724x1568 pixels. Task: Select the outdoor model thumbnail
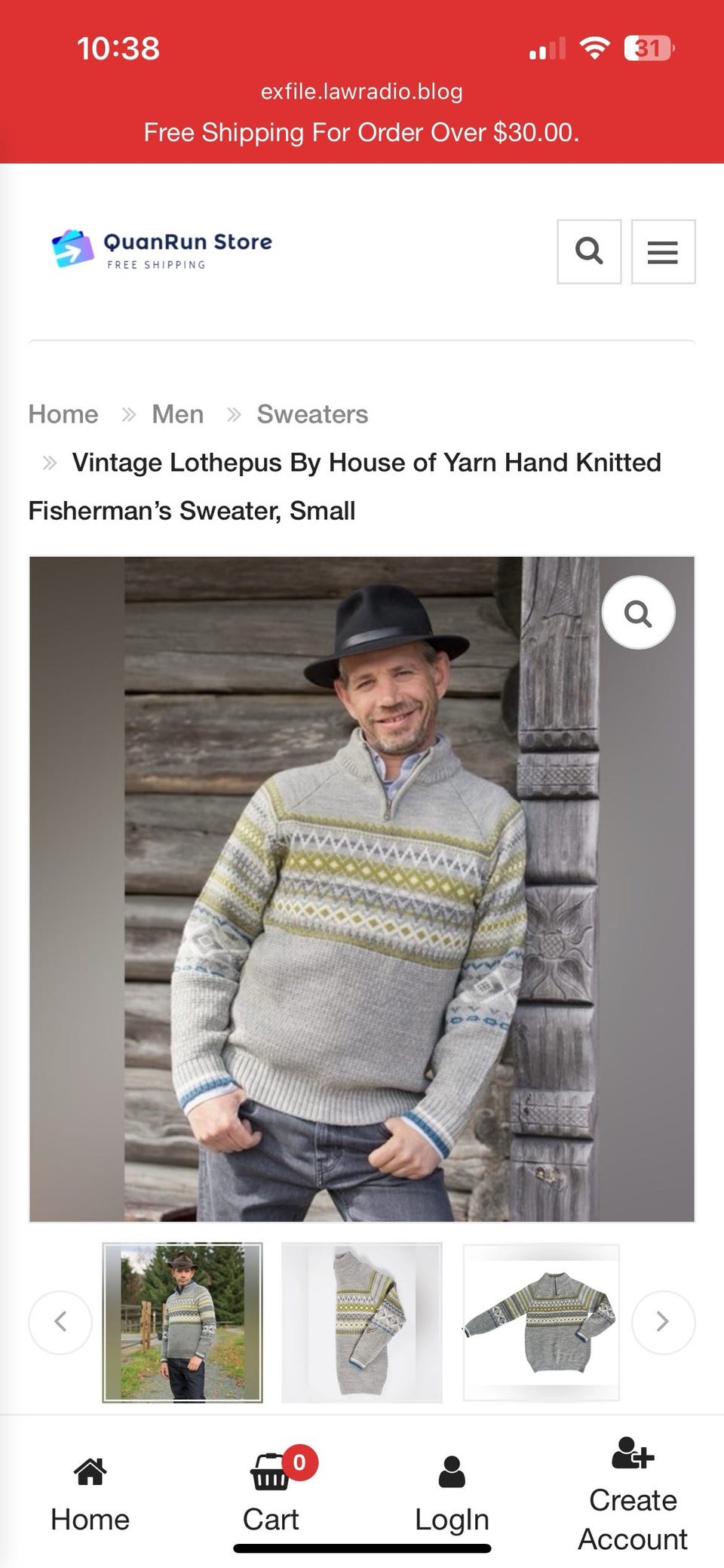pos(183,1322)
